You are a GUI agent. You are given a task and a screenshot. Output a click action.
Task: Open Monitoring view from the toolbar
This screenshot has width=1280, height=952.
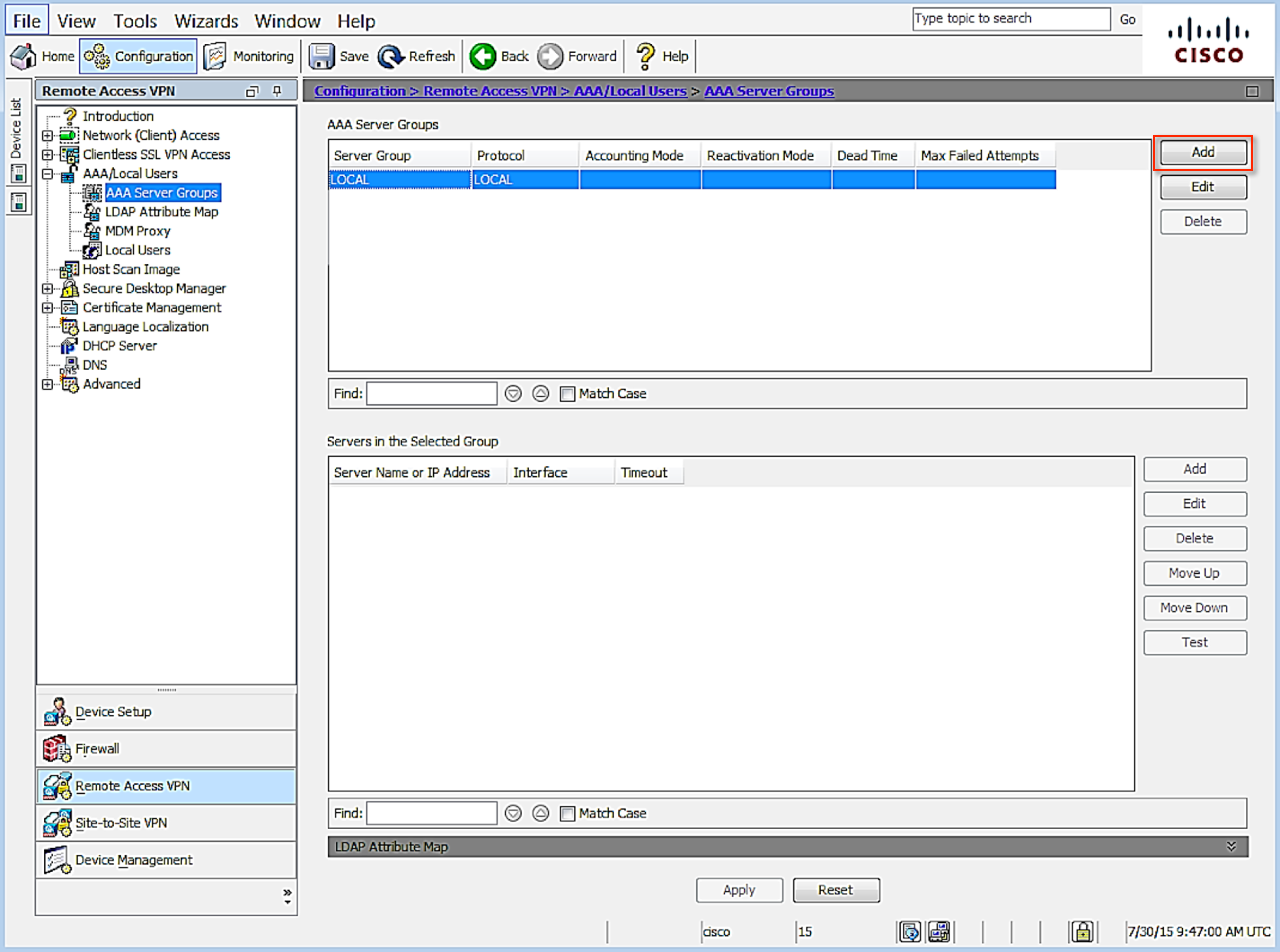[x=216, y=56]
